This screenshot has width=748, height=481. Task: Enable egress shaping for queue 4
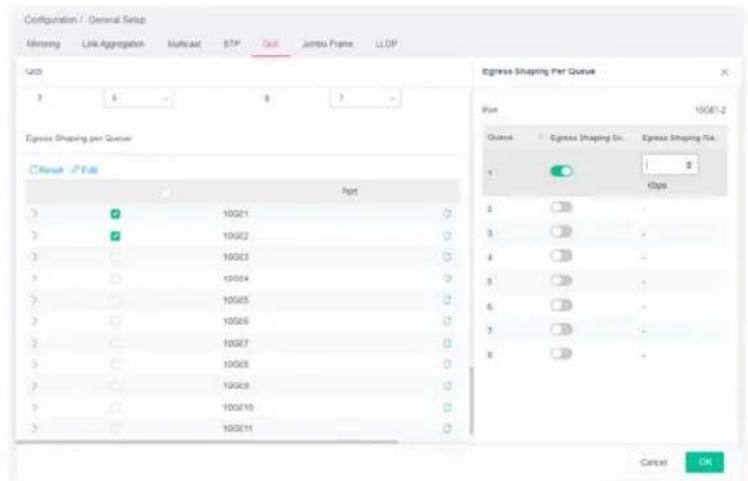tap(561, 256)
